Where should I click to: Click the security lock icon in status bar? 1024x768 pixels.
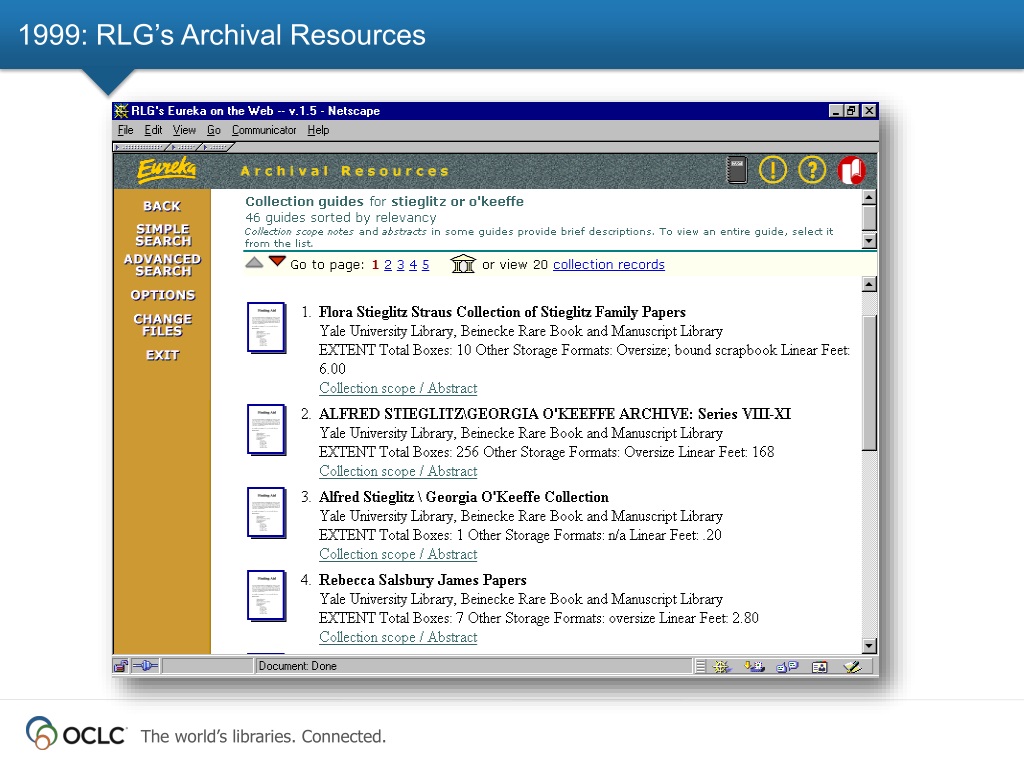(x=121, y=666)
